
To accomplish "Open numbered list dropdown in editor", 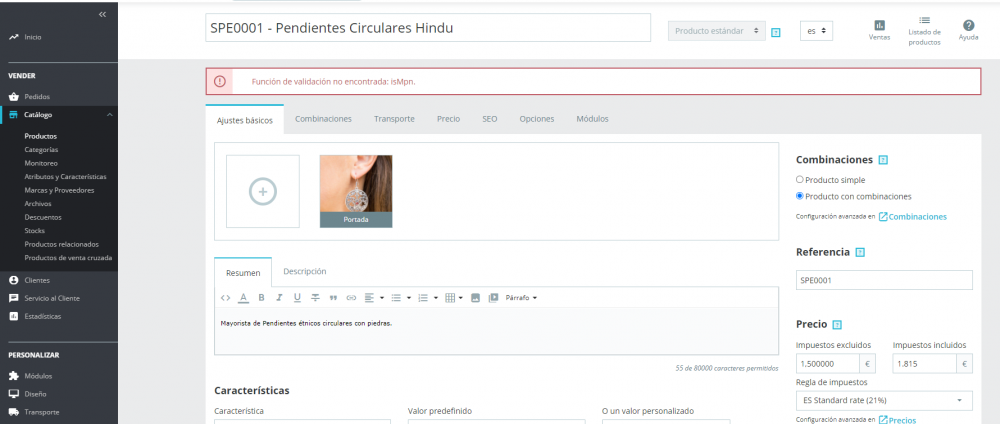I will pyautogui.click(x=427, y=298).
